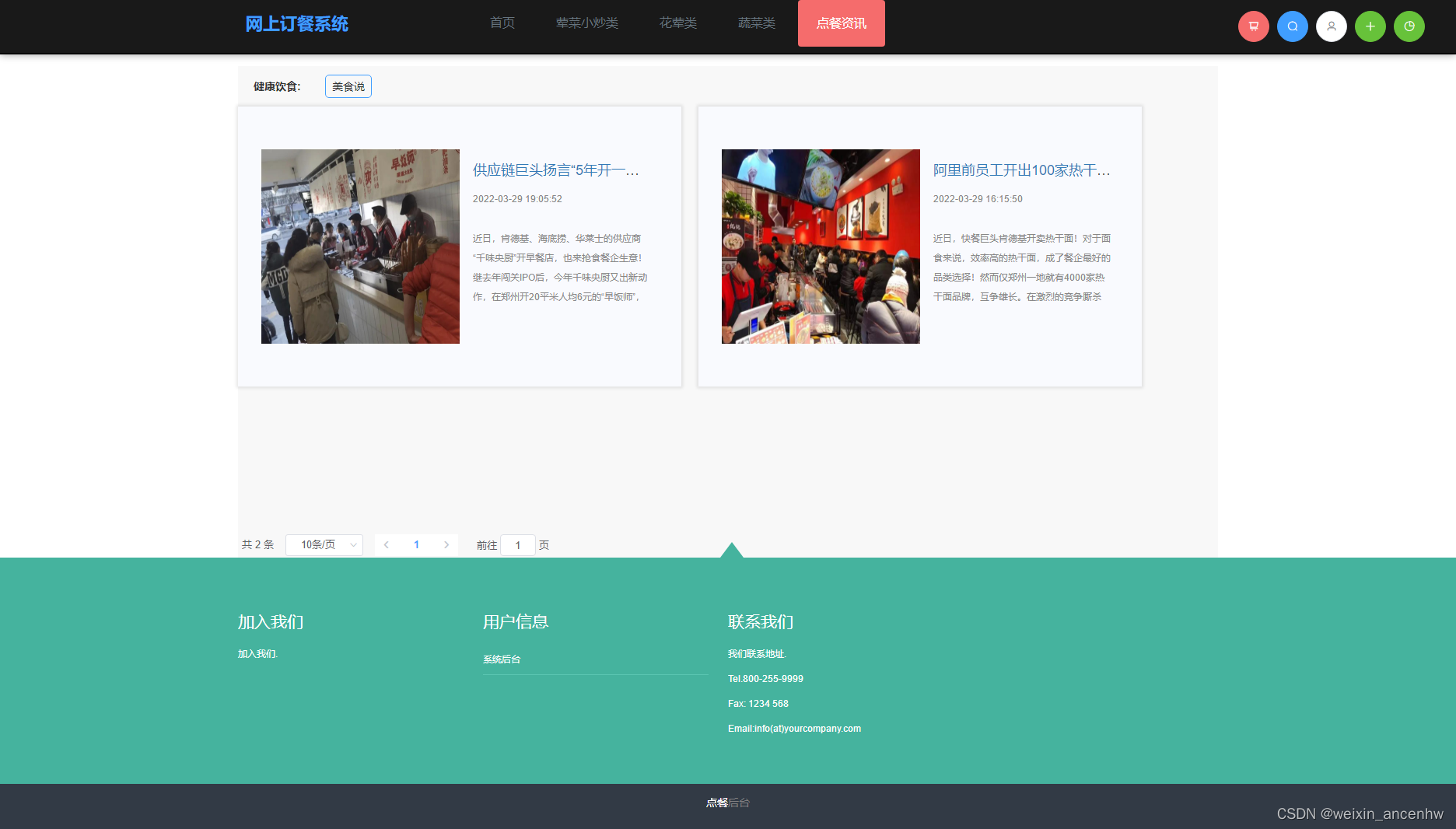Click the green clock icon button
Viewport: 1456px width, 829px height.
click(1409, 26)
